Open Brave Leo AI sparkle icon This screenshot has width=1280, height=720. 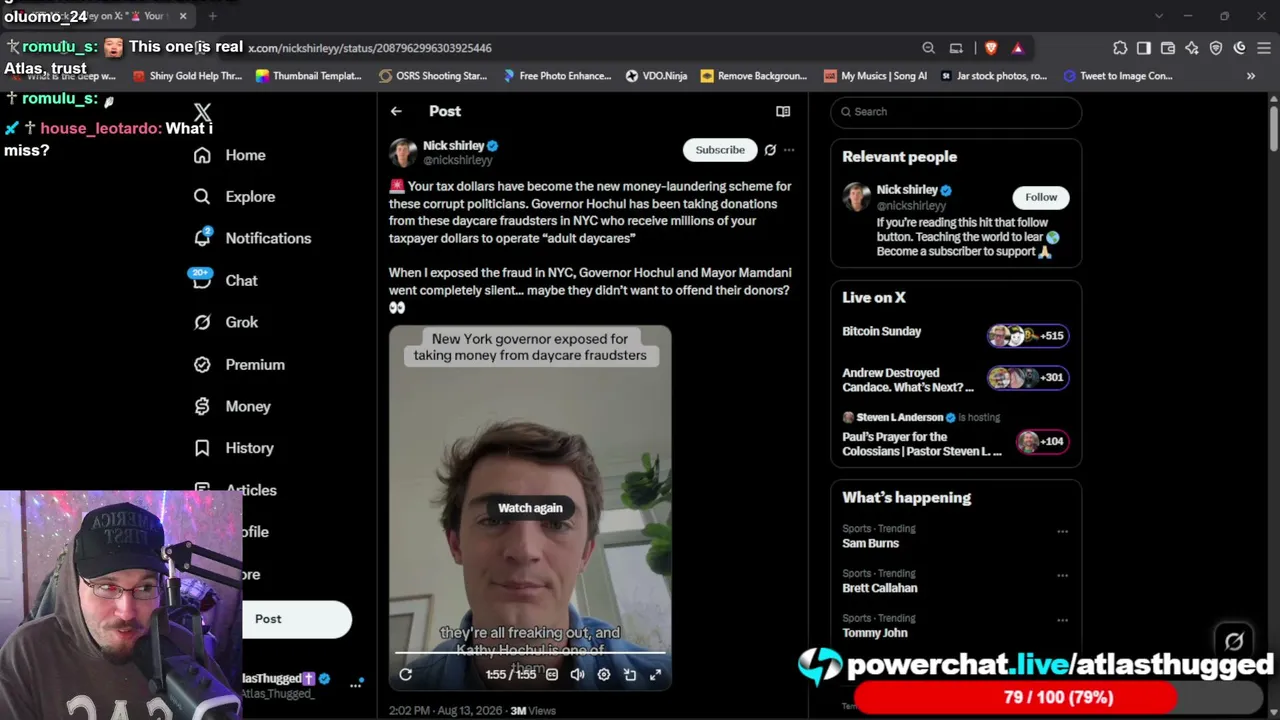point(1192,48)
